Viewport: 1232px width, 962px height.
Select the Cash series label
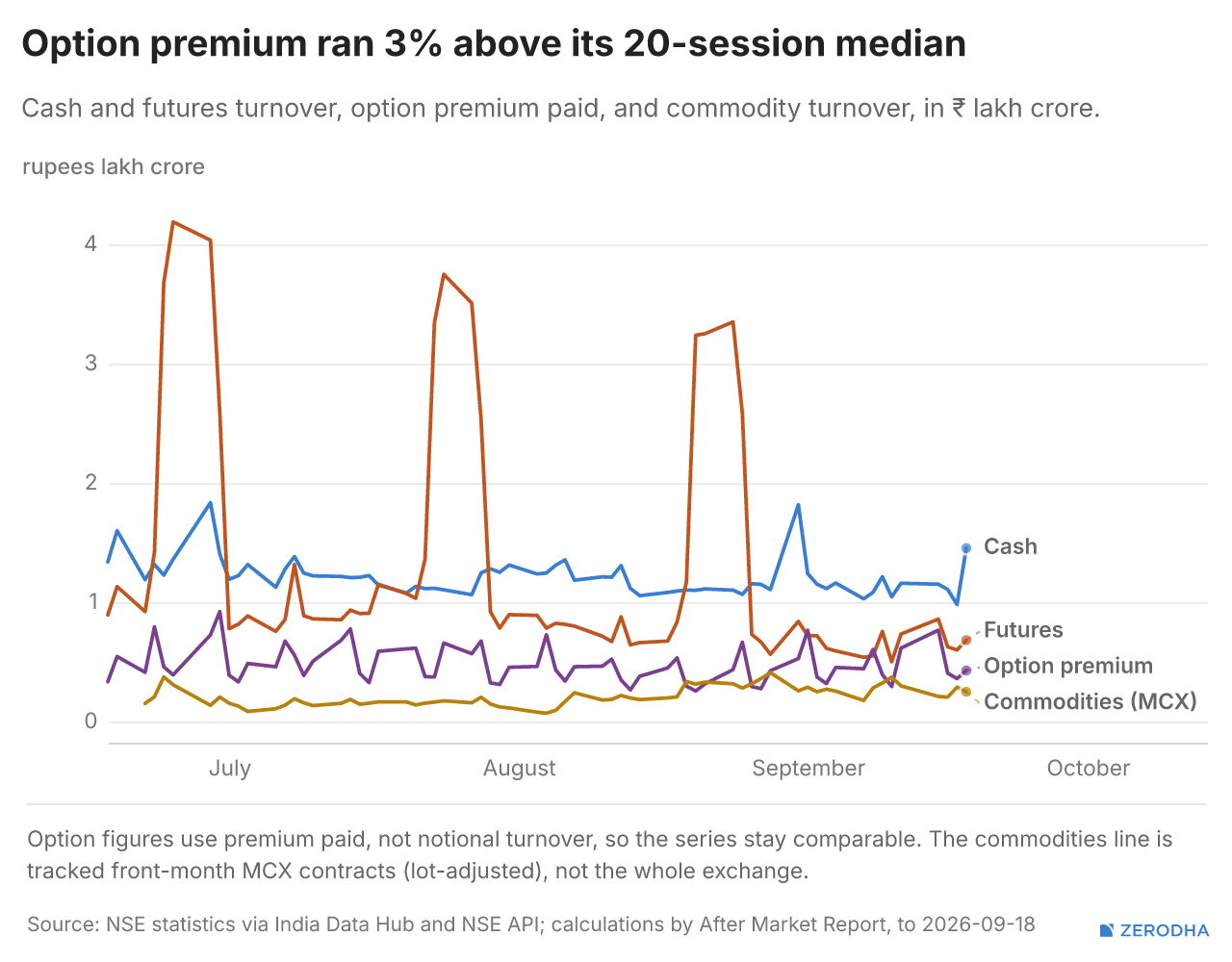[1011, 546]
